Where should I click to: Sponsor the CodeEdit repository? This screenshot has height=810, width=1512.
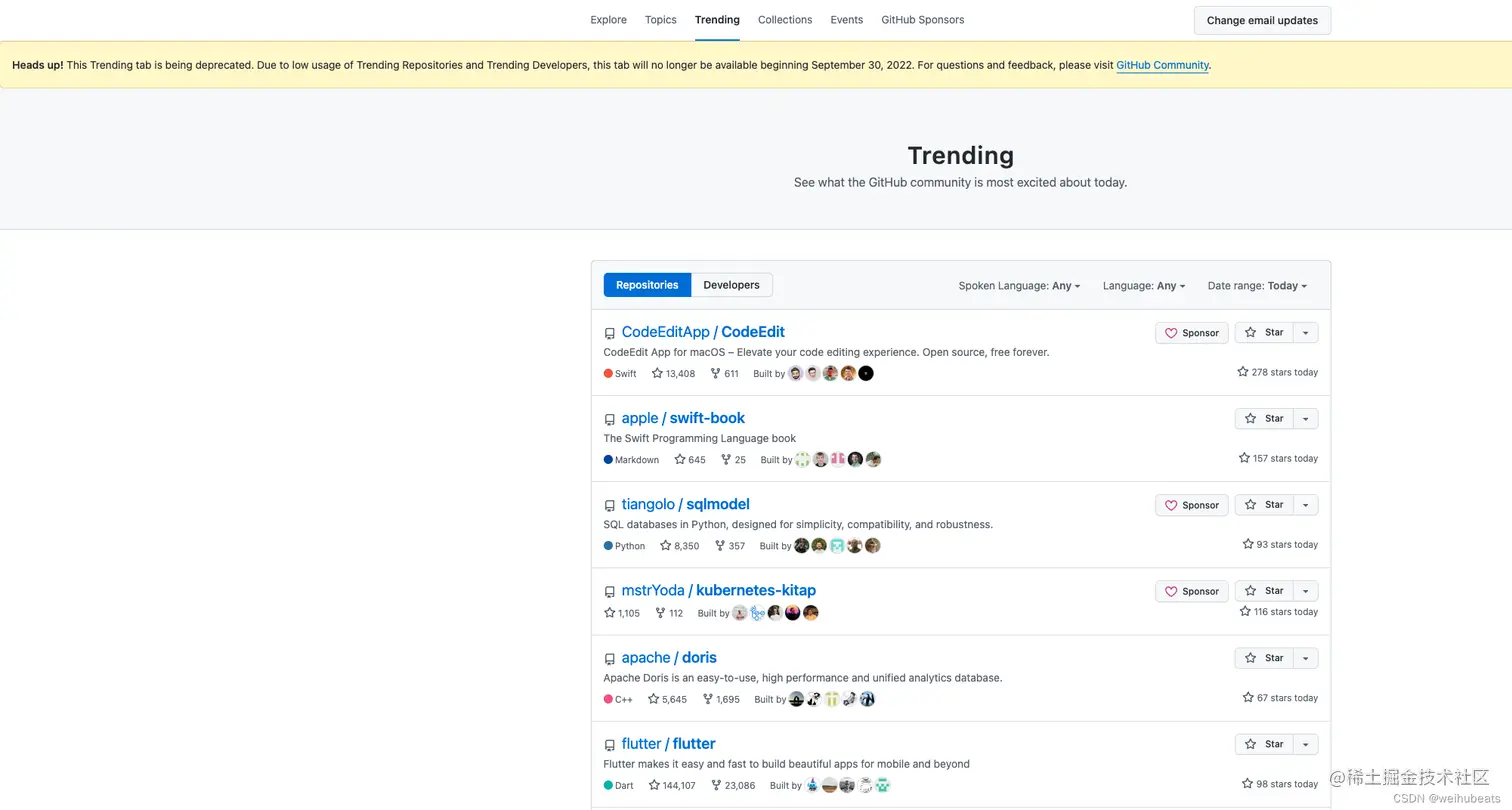click(1192, 333)
